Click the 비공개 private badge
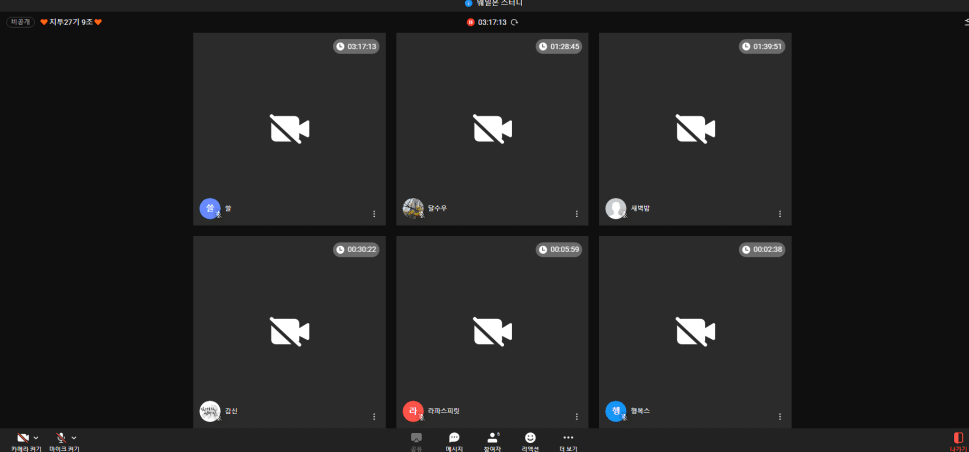 point(20,22)
